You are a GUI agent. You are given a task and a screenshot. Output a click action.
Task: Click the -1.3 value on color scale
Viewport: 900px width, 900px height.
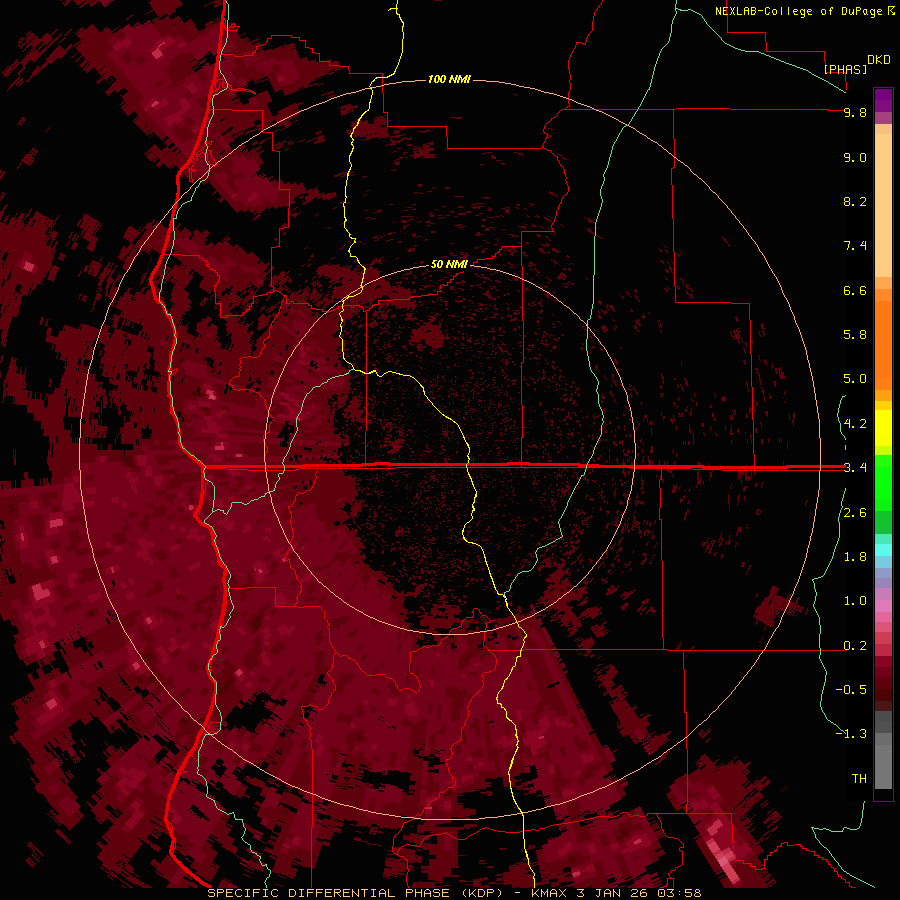pyautogui.click(x=851, y=734)
